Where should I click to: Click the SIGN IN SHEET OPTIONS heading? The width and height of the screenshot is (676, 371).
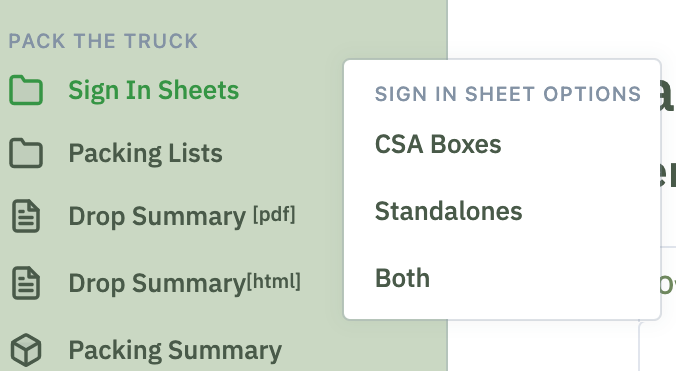[x=508, y=94]
